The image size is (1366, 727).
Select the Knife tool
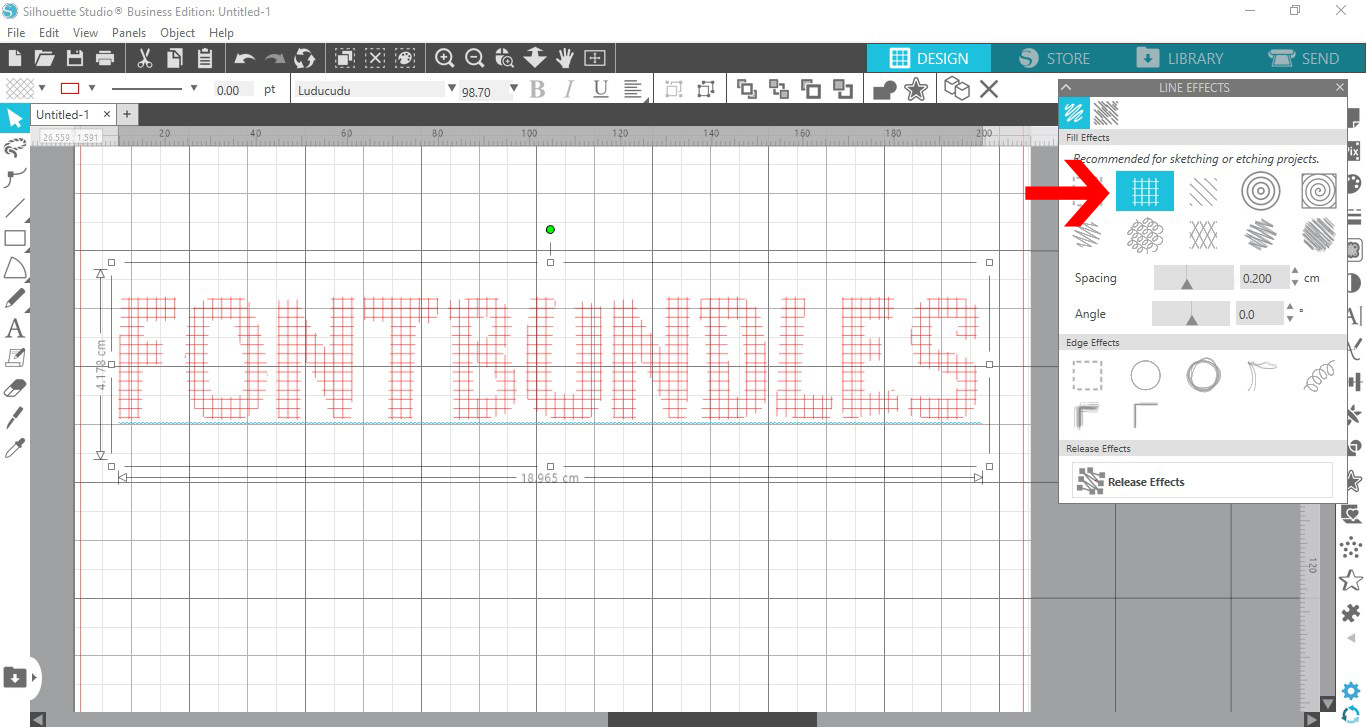(14, 417)
